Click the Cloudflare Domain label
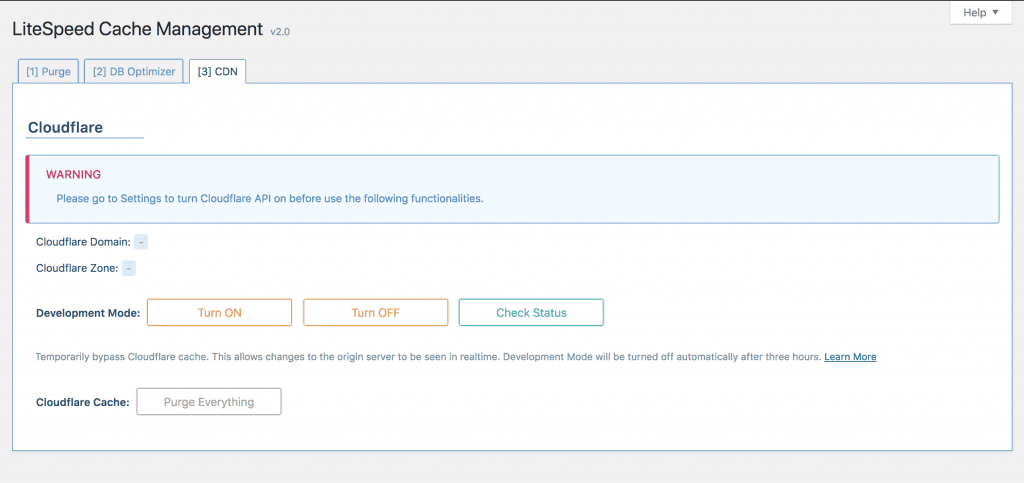1024x483 pixels. coord(84,242)
